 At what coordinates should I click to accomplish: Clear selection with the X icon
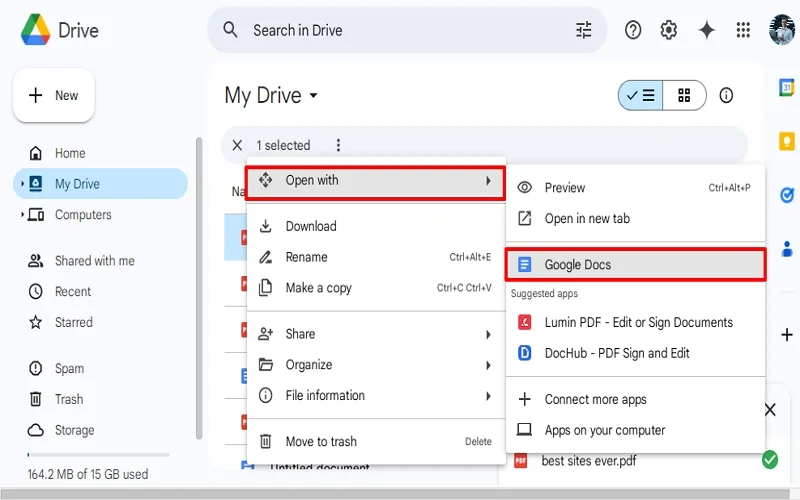pyautogui.click(x=237, y=145)
